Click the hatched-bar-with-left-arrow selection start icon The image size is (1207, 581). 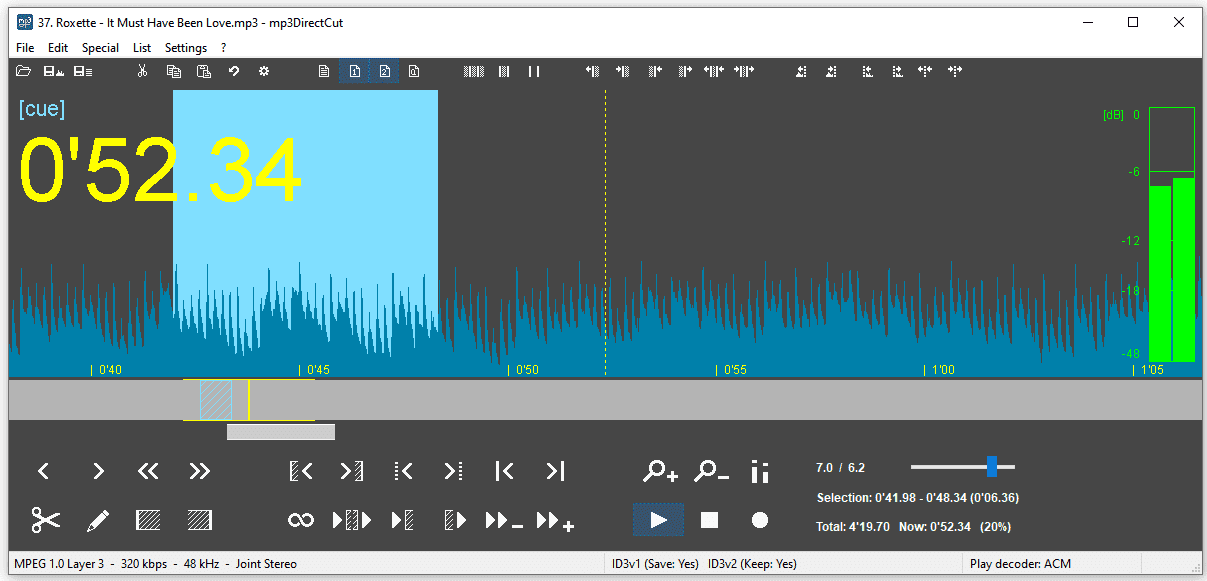[301, 471]
